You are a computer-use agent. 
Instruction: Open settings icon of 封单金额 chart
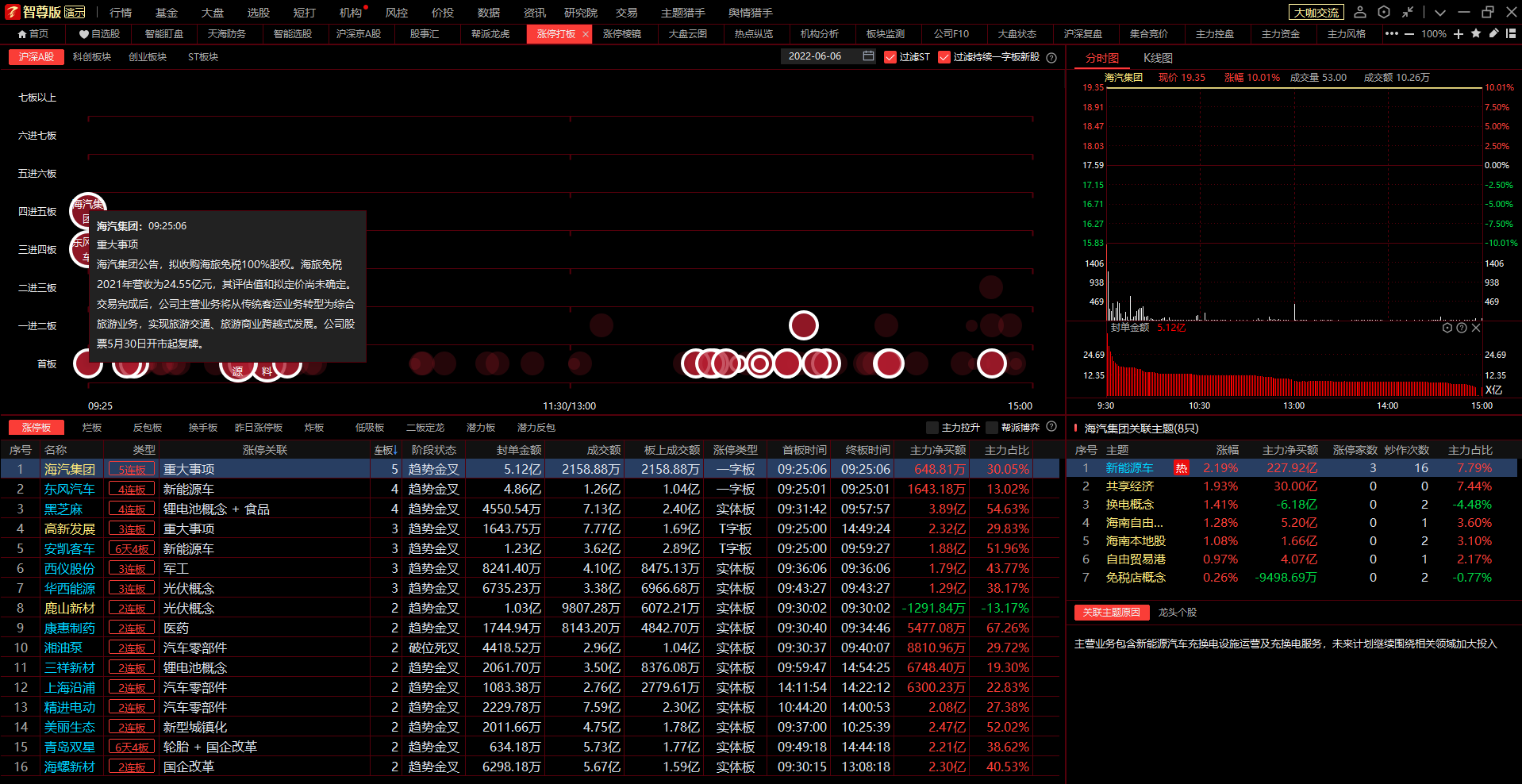1447,328
